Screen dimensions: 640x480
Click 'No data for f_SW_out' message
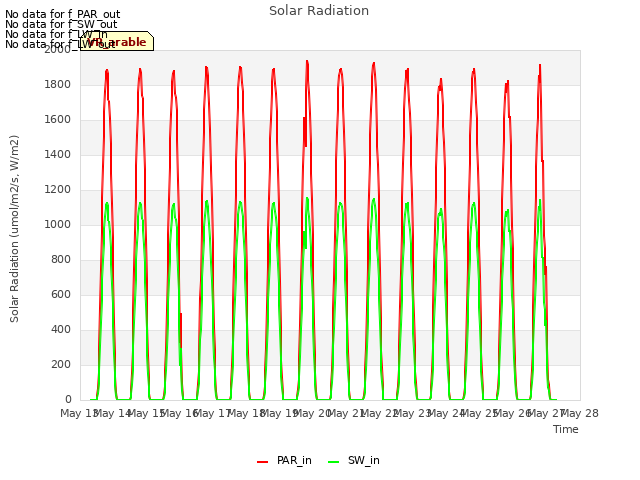coord(61,24)
